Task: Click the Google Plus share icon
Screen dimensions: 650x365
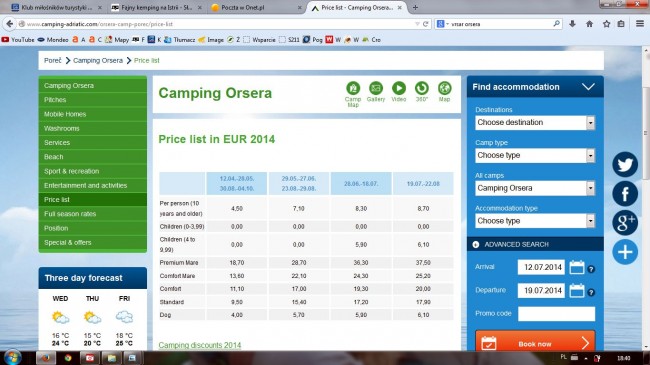Action: click(x=625, y=223)
